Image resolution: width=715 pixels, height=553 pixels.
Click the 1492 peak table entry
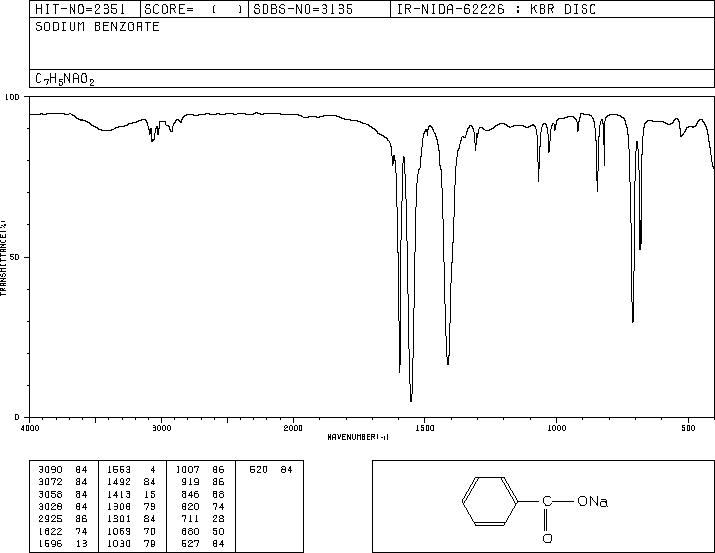click(131, 482)
